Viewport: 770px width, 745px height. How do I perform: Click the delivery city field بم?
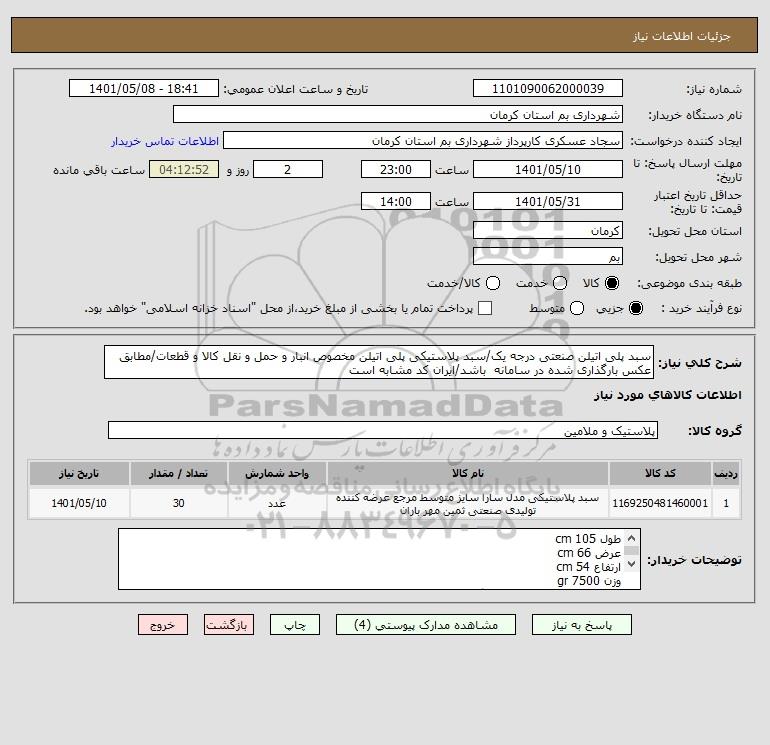coord(548,256)
